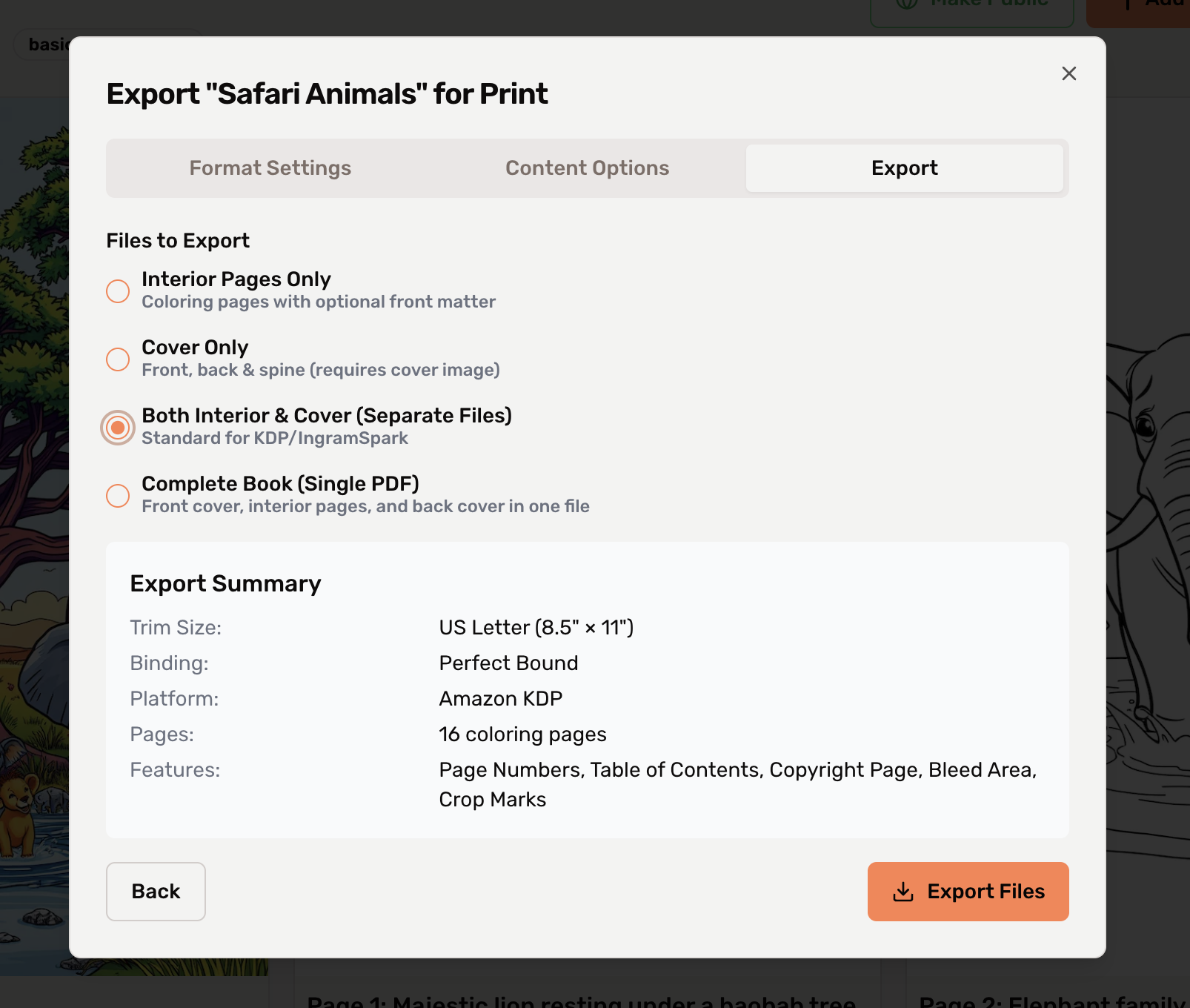Viewport: 1190px width, 1008px height.
Task: Close the export dialog with the X
Action: click(1068, 73)
